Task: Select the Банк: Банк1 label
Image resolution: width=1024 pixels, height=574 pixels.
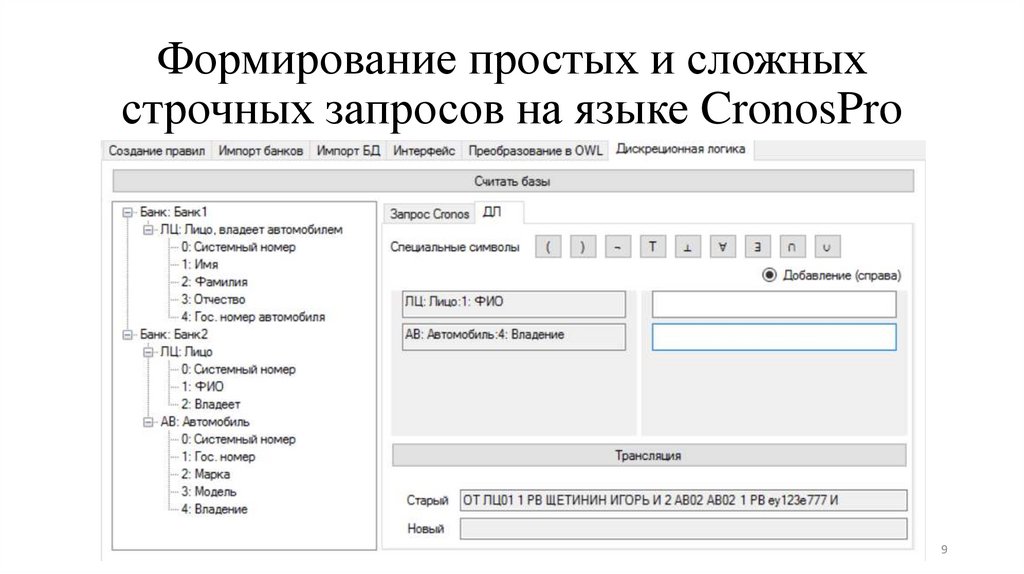Action: coord(174,212)
